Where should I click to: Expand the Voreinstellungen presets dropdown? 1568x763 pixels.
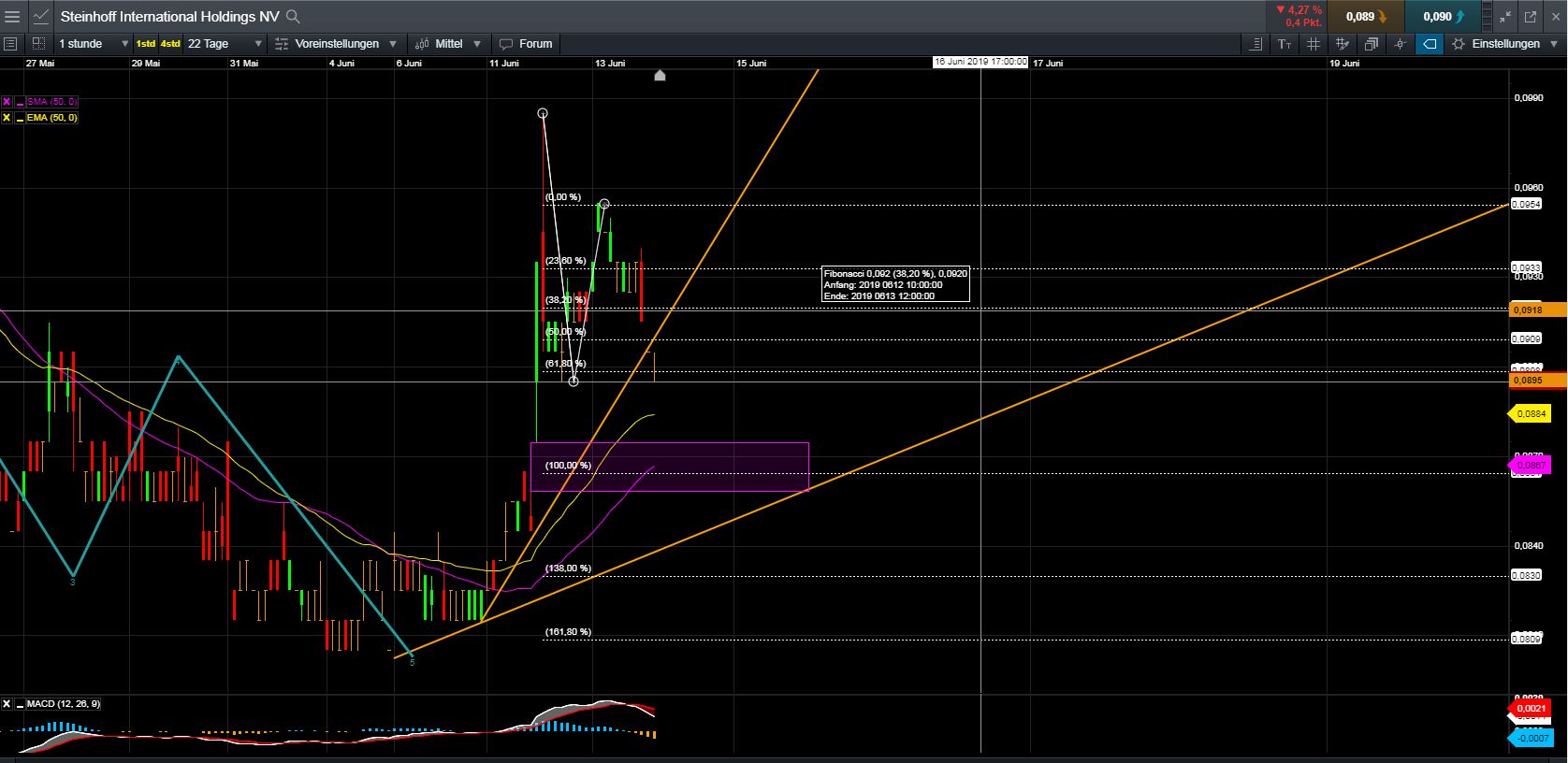[336, 43]
